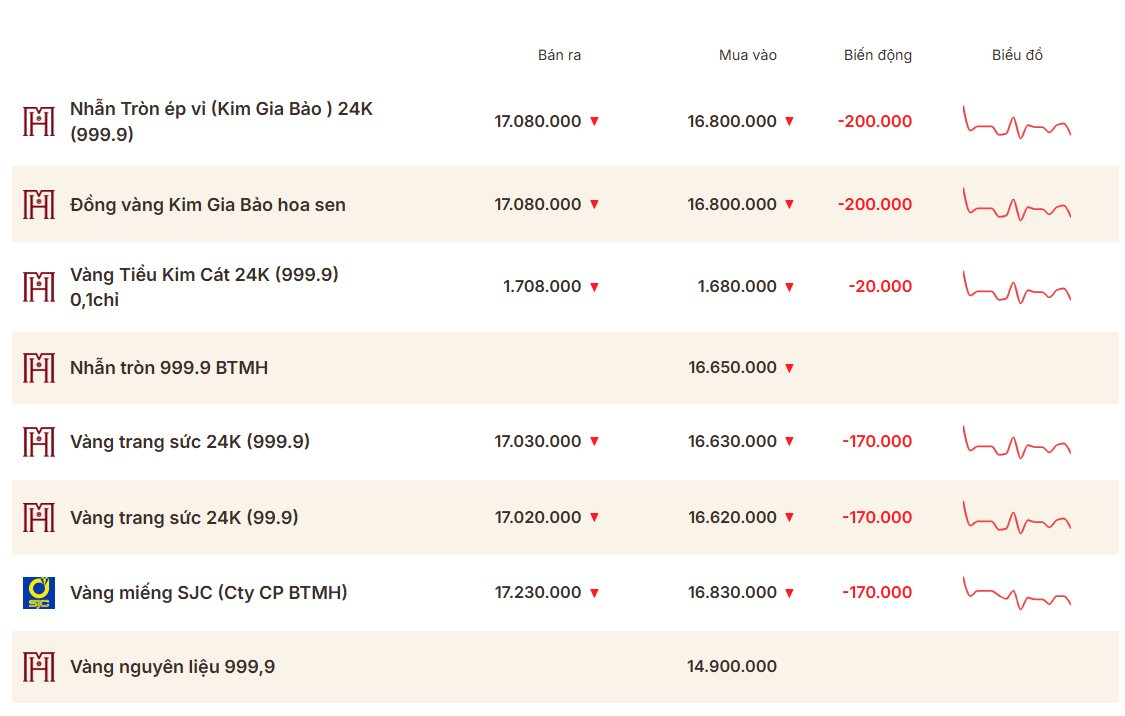Click the decrease marker next to 1.708.000

(595, 286)
